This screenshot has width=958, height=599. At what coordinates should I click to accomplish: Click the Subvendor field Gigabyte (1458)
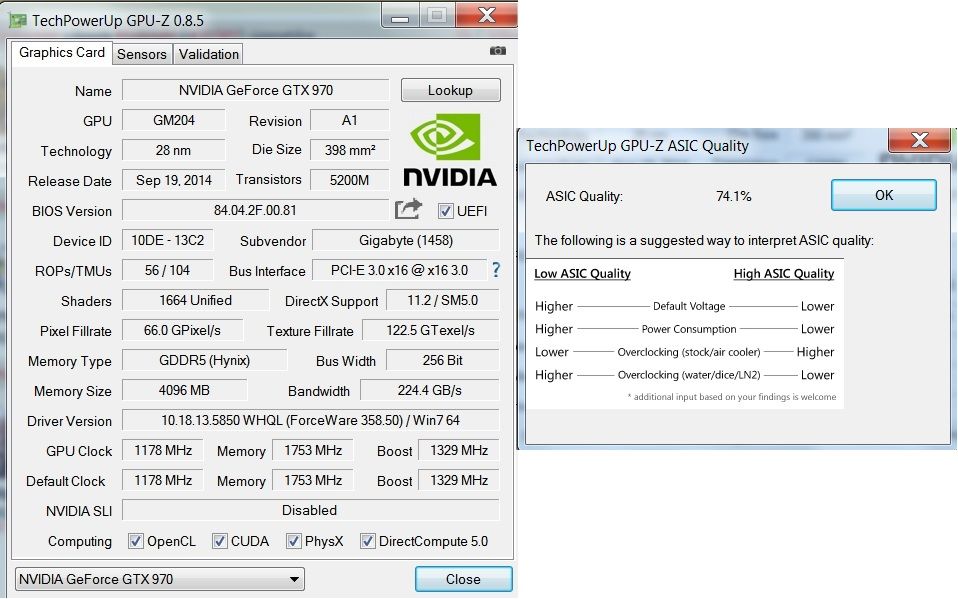pyautogui.click(x=406, y=240)
